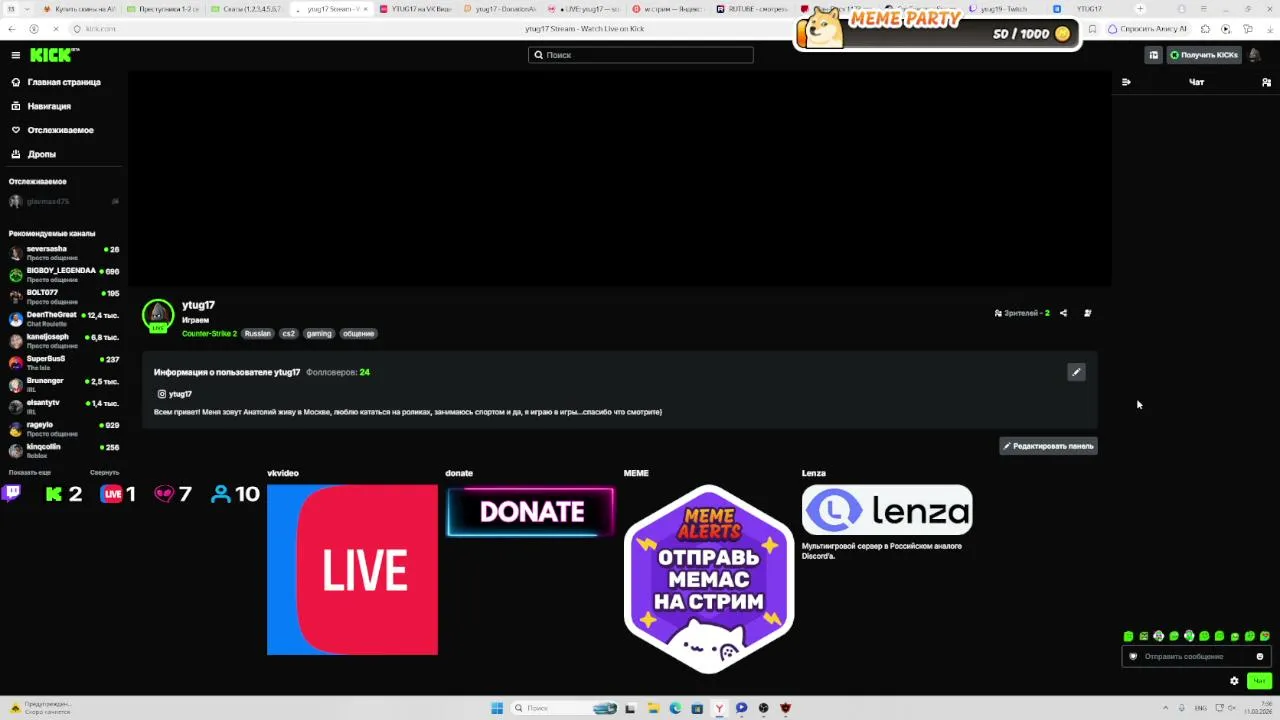Open recommended channel kingcollin
Screen dimensions: 1280x720
click(64, 451)
